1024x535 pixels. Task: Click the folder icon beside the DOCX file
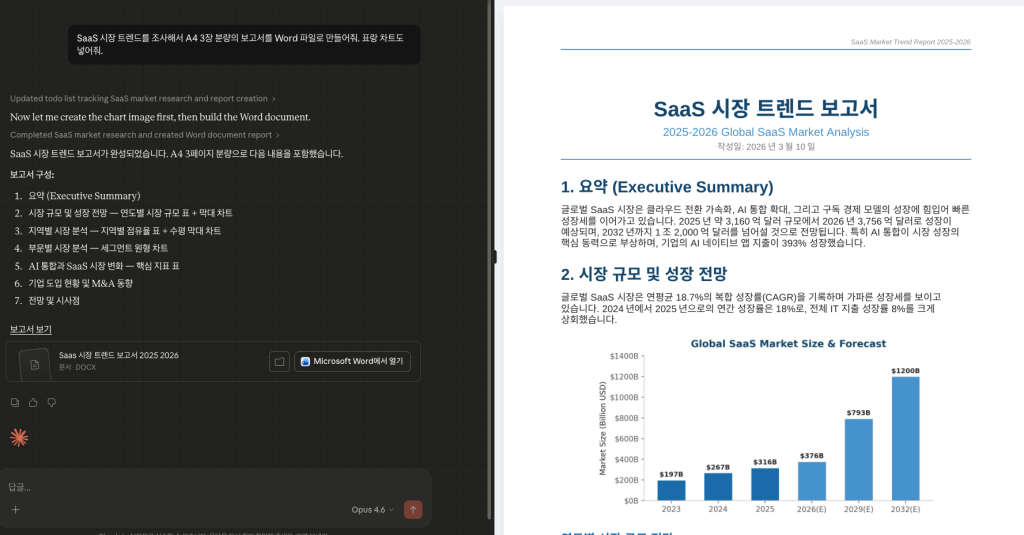point(280,361)
